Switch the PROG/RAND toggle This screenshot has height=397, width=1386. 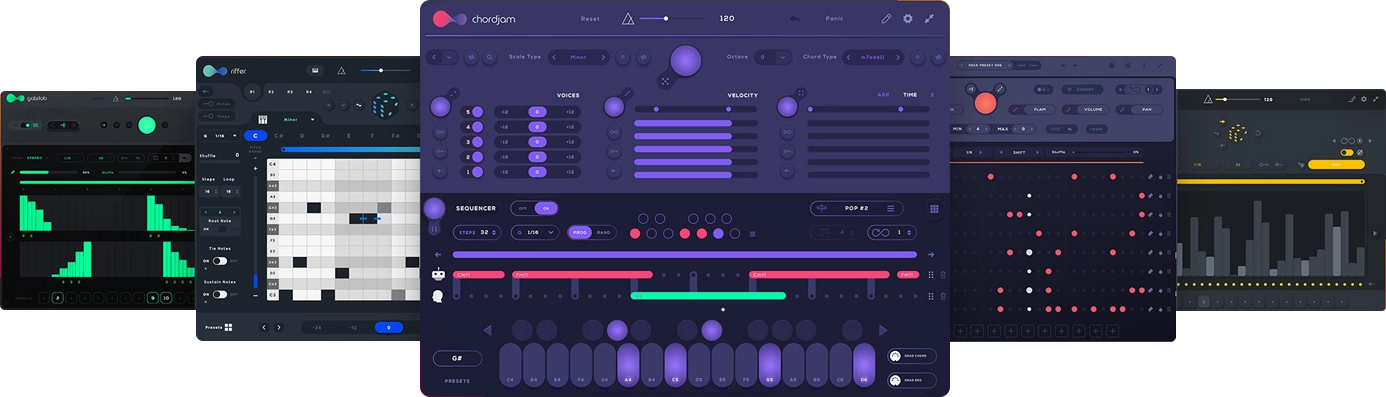click(593, 232)
